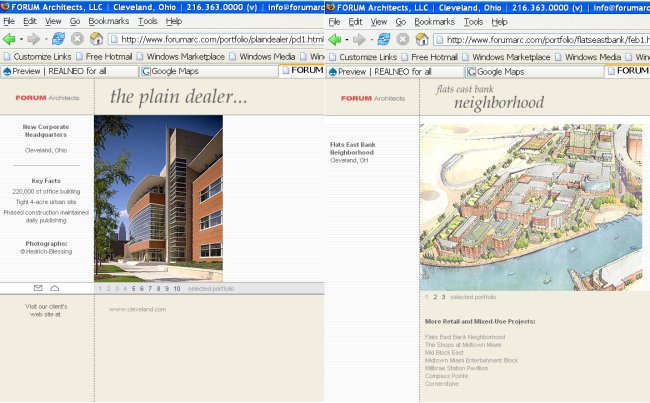The image size is (650, 403).
Task: Click email envelope icon on Plain Dealer page
Action: tap(38, 288)
